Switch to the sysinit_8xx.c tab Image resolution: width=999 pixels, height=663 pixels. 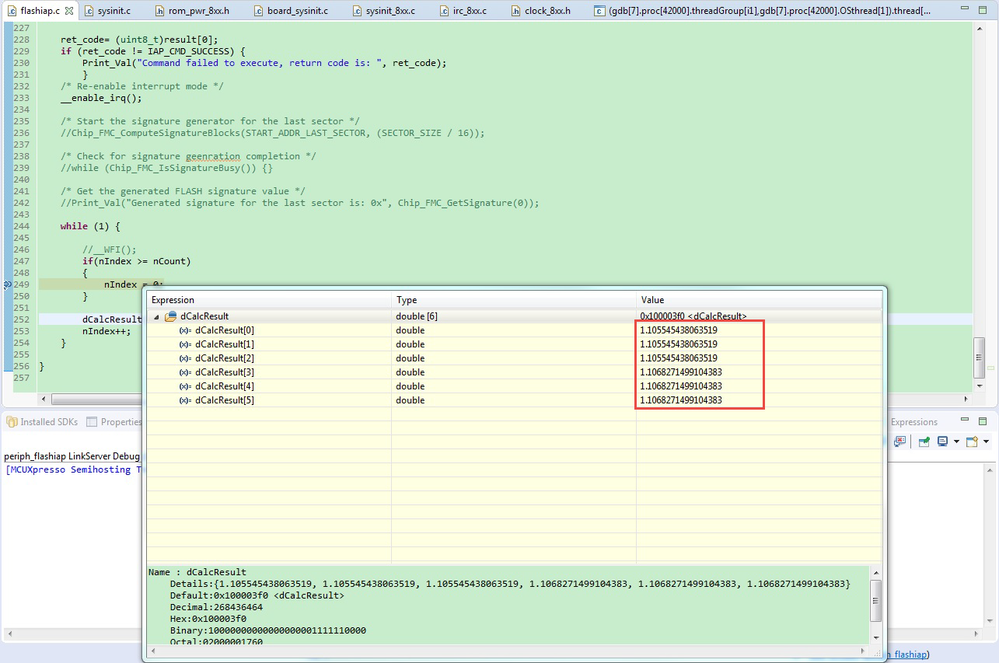[384, 11]
